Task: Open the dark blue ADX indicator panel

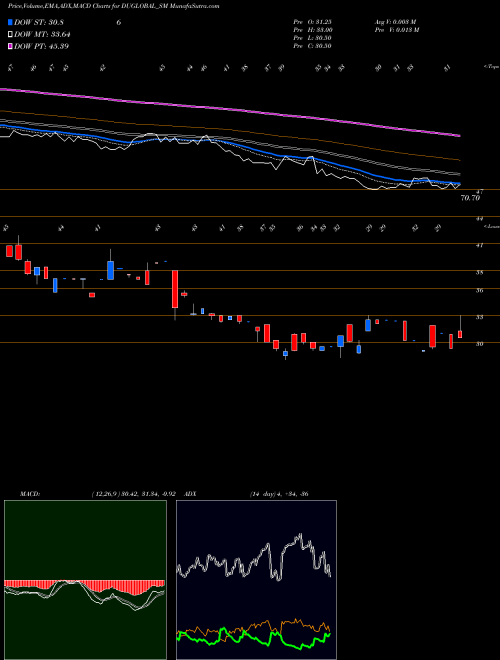Action: pos(256,580)
